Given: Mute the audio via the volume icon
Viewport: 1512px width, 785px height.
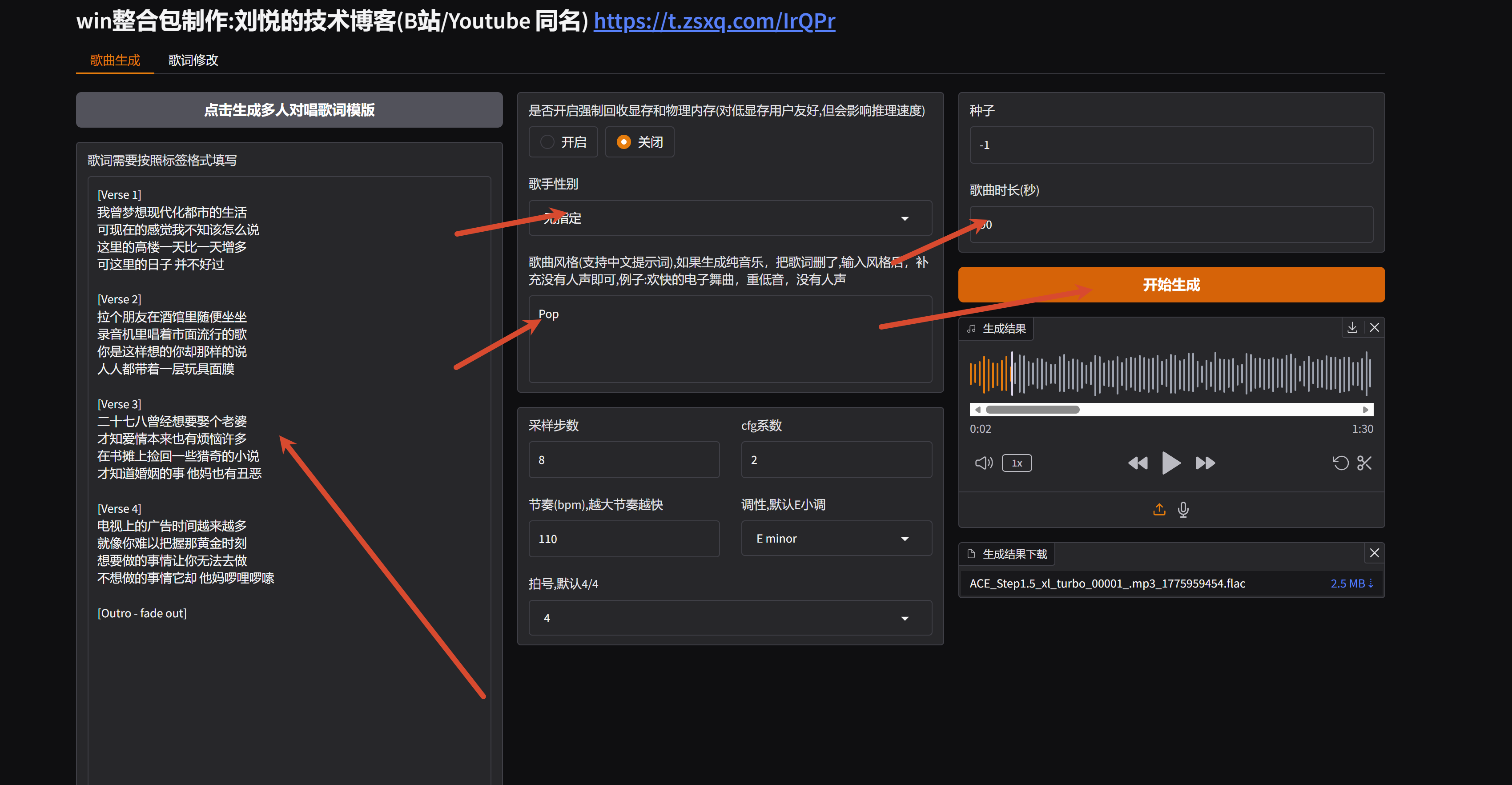Looking at the screenshot, I should 983,463.
